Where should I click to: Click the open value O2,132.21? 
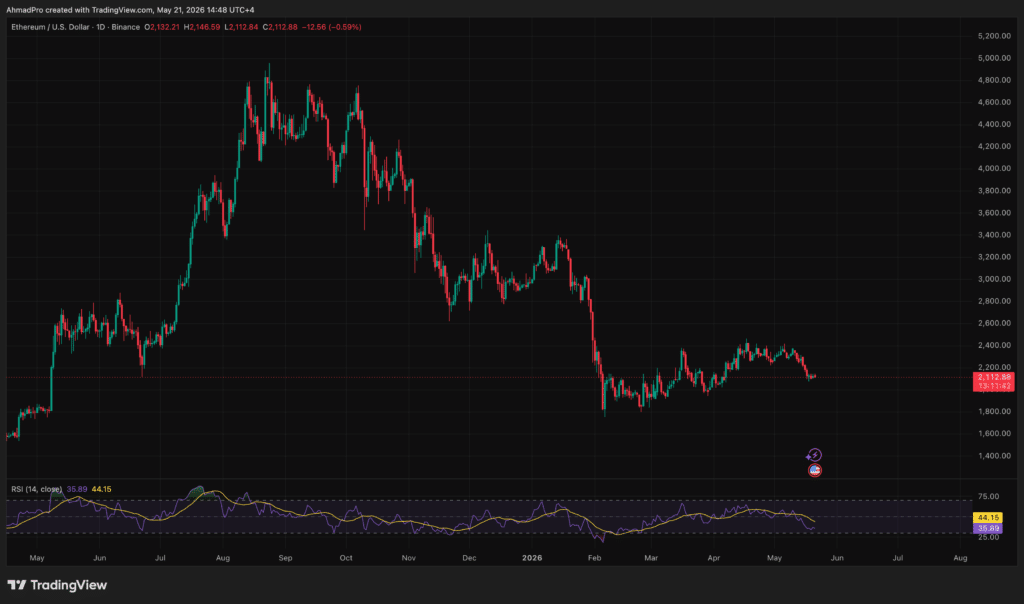pyautogui.click(x=162, y=27)
